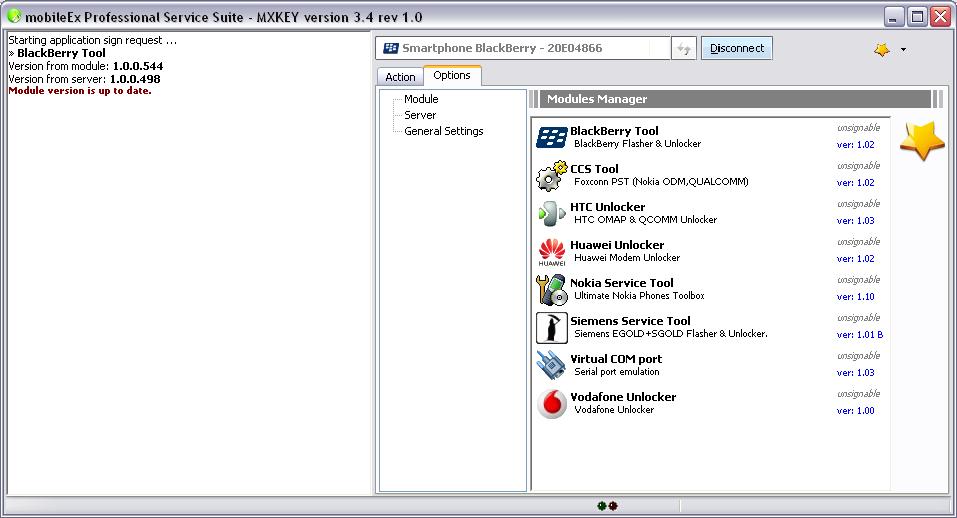Click 'Huawei Modem Unlocker' description text
The image size is (957, 518).
point(627,257)
